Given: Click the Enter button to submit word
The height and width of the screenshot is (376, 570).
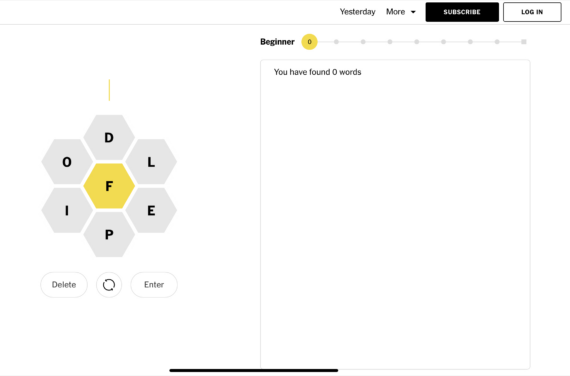Looking at the screenshot, I should [x=154, y=285].
